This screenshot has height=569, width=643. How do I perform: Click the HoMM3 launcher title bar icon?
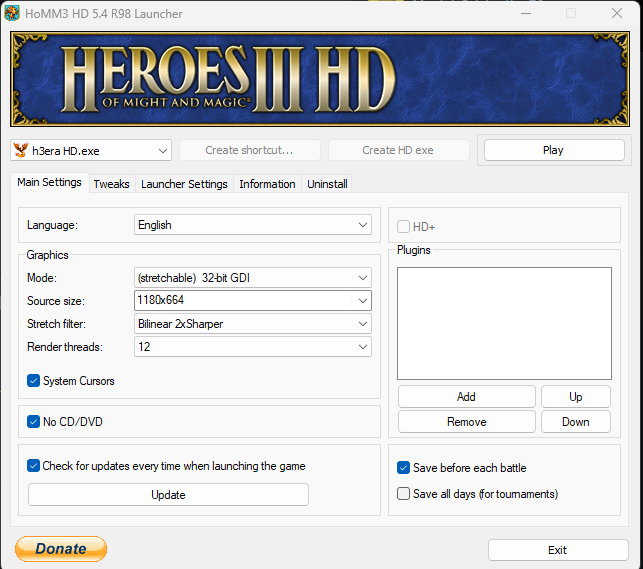coord(13,13)
